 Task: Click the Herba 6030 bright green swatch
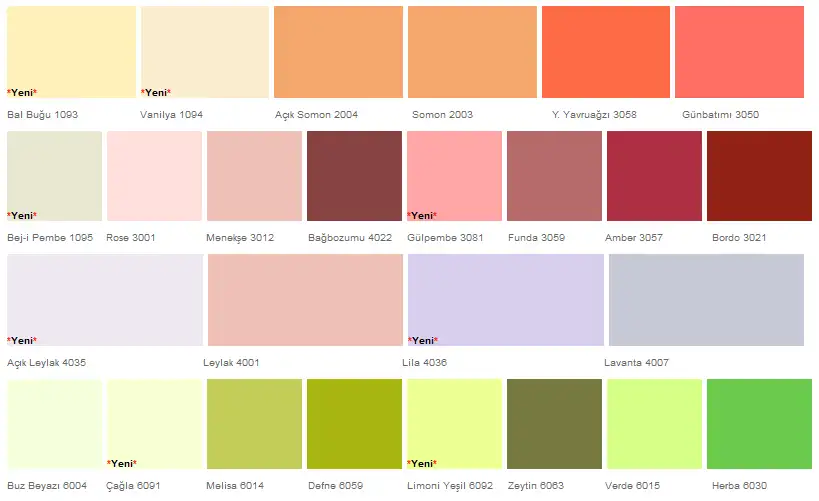[x=759, y=424]
